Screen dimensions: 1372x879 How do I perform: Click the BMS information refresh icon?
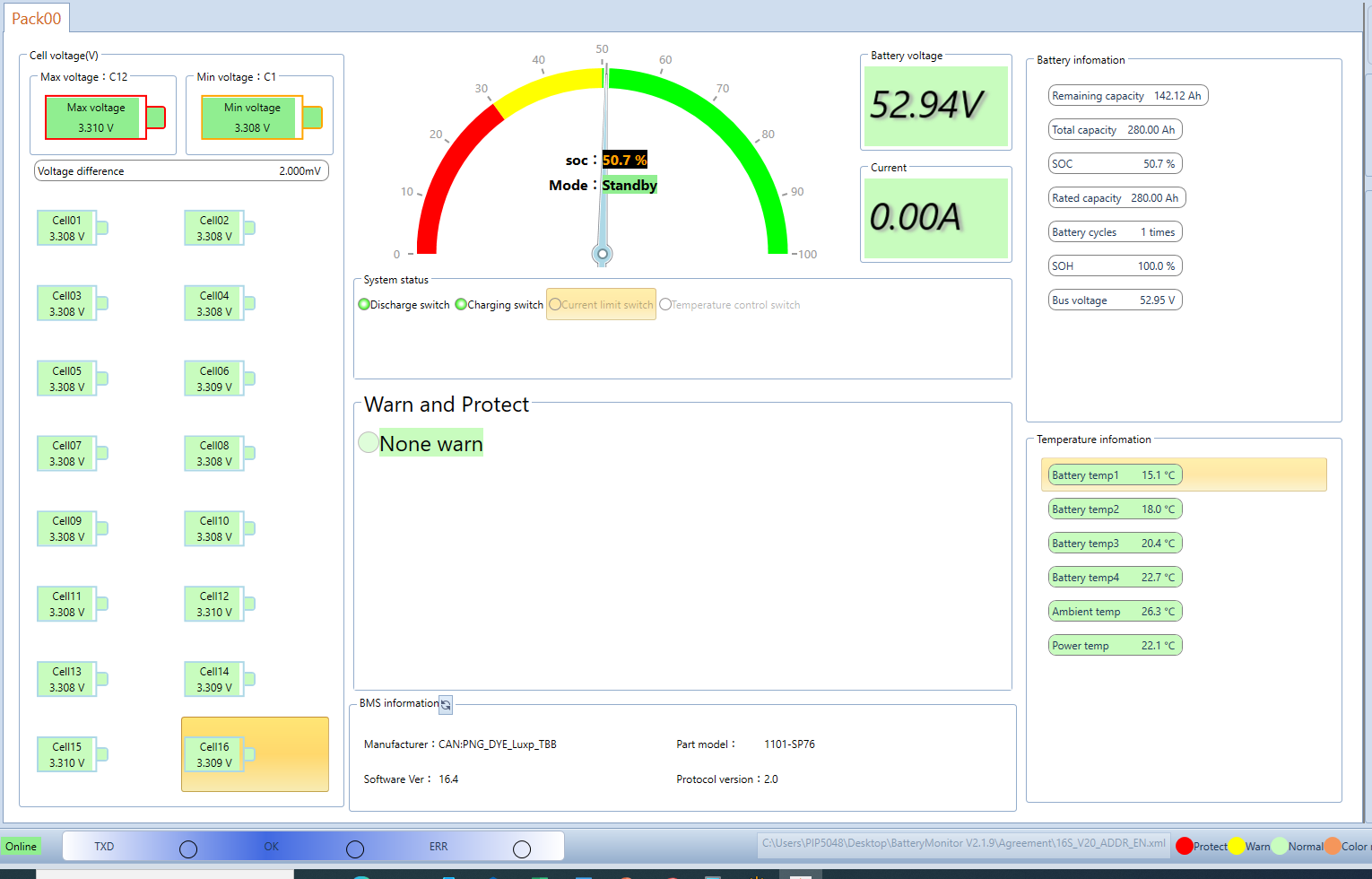446,705
